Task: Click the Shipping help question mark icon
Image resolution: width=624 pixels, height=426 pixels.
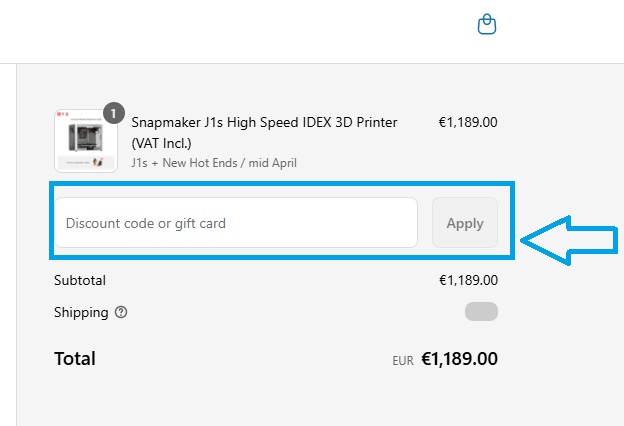Action: [x=121, y=312]
